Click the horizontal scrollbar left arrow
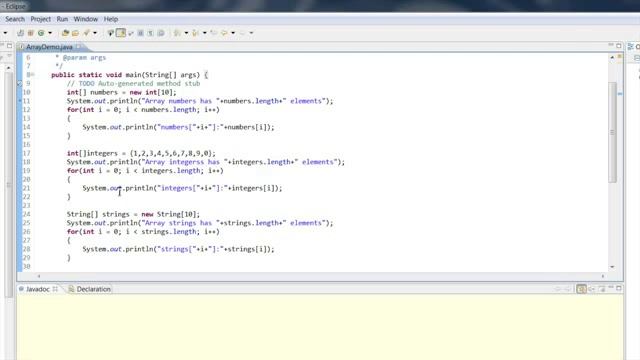The width and height of the screenshot is (640, 360). coord(39,276)
